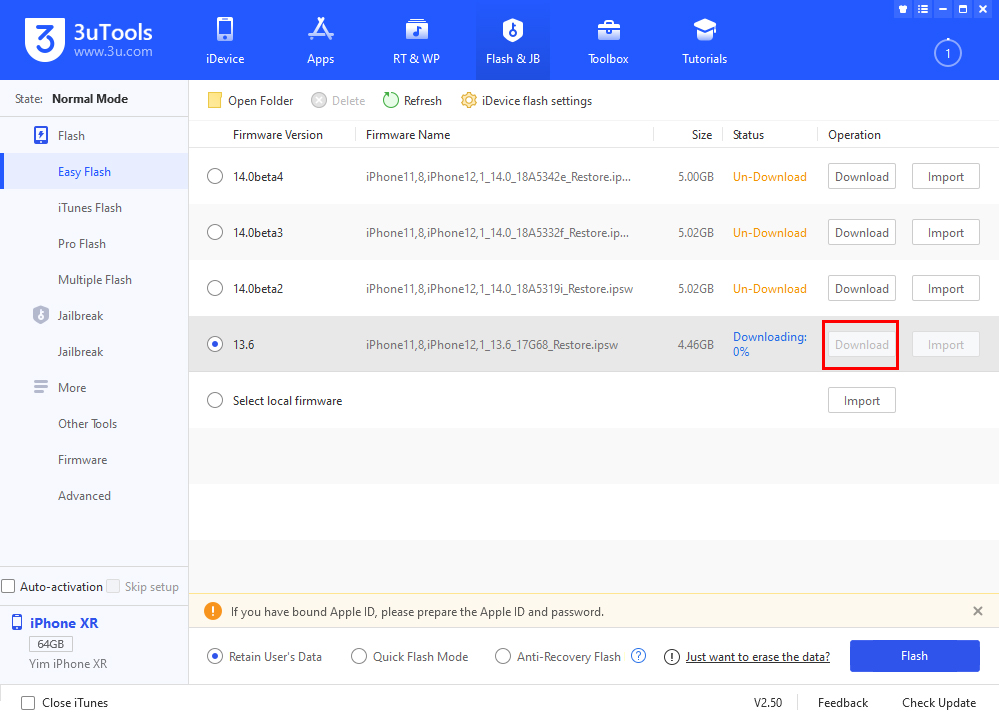Click the blue Flash button
The image size is (999, 720).
914,656
